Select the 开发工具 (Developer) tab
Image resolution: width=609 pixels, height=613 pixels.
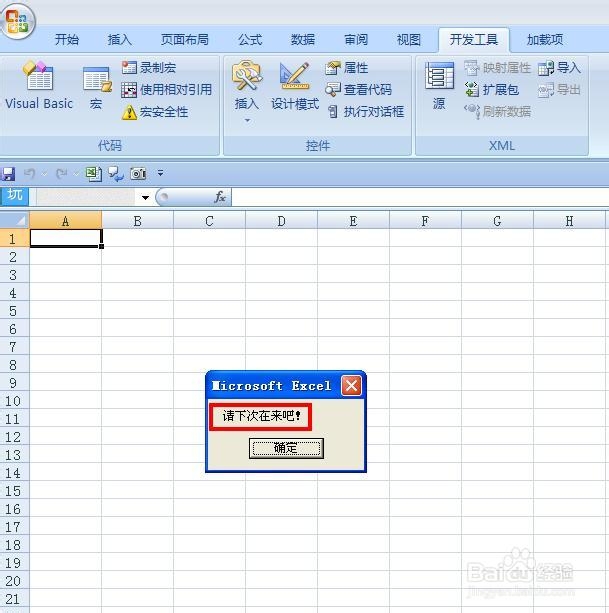pyautogui.click(x=474, y=40)
